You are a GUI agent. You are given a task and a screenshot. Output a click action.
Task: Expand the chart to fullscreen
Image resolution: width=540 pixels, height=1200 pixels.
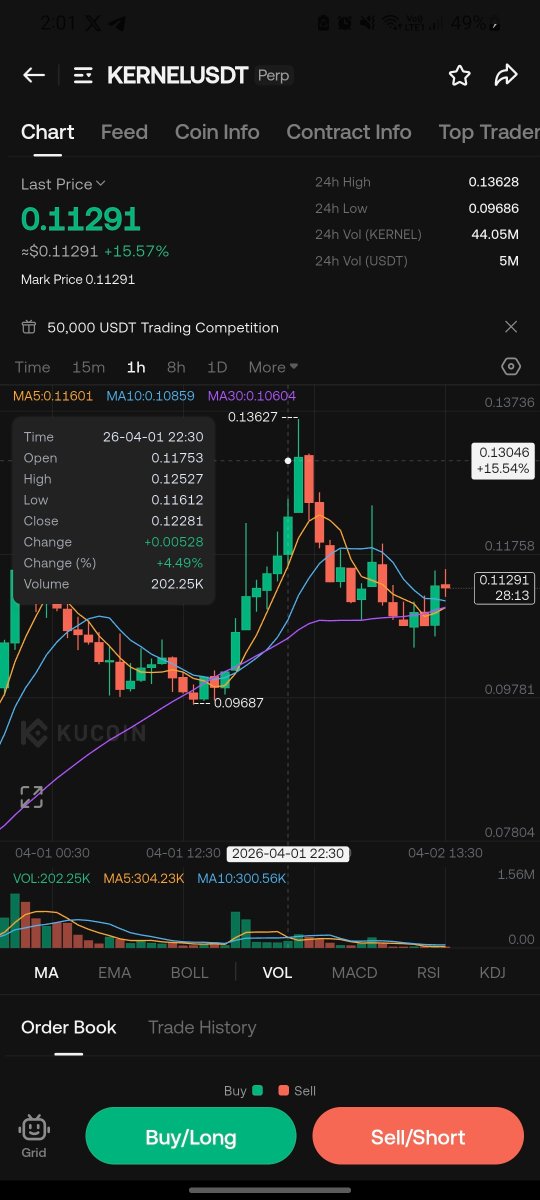(x=32, y=797)
